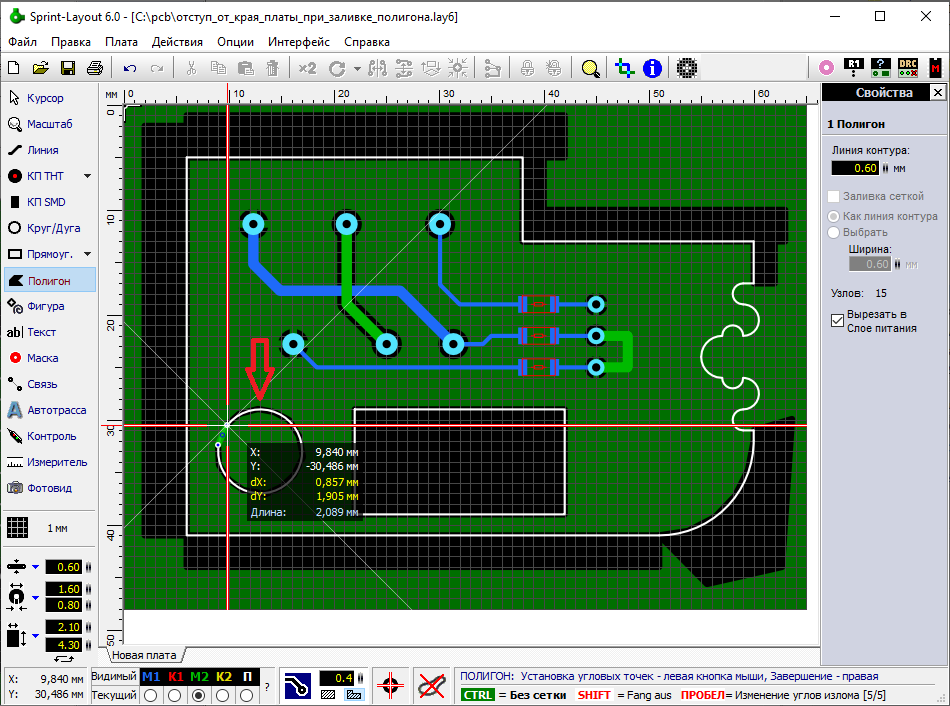Expand the Прямоуг. tool dropdown arrow
Viewport: 950px width, 706px height.
87,254
